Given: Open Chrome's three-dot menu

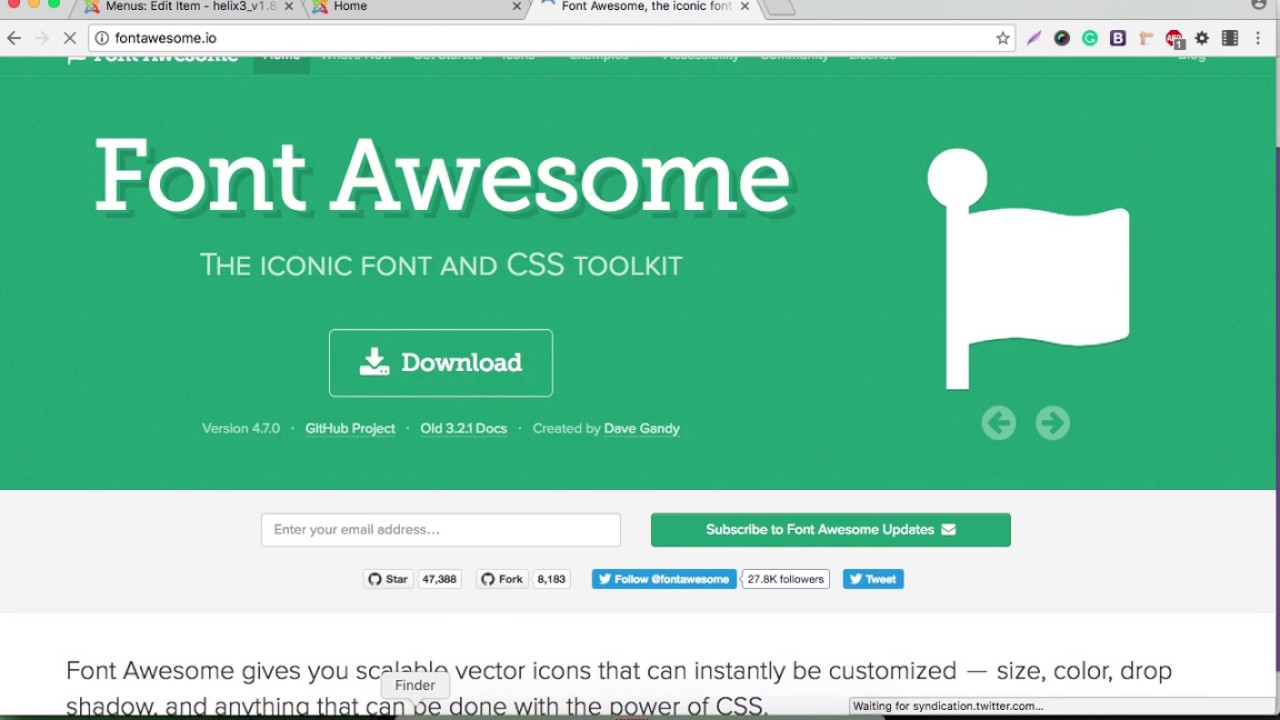Looking at the screenshot, I should pyautogui.click(x=1258, y=38).
